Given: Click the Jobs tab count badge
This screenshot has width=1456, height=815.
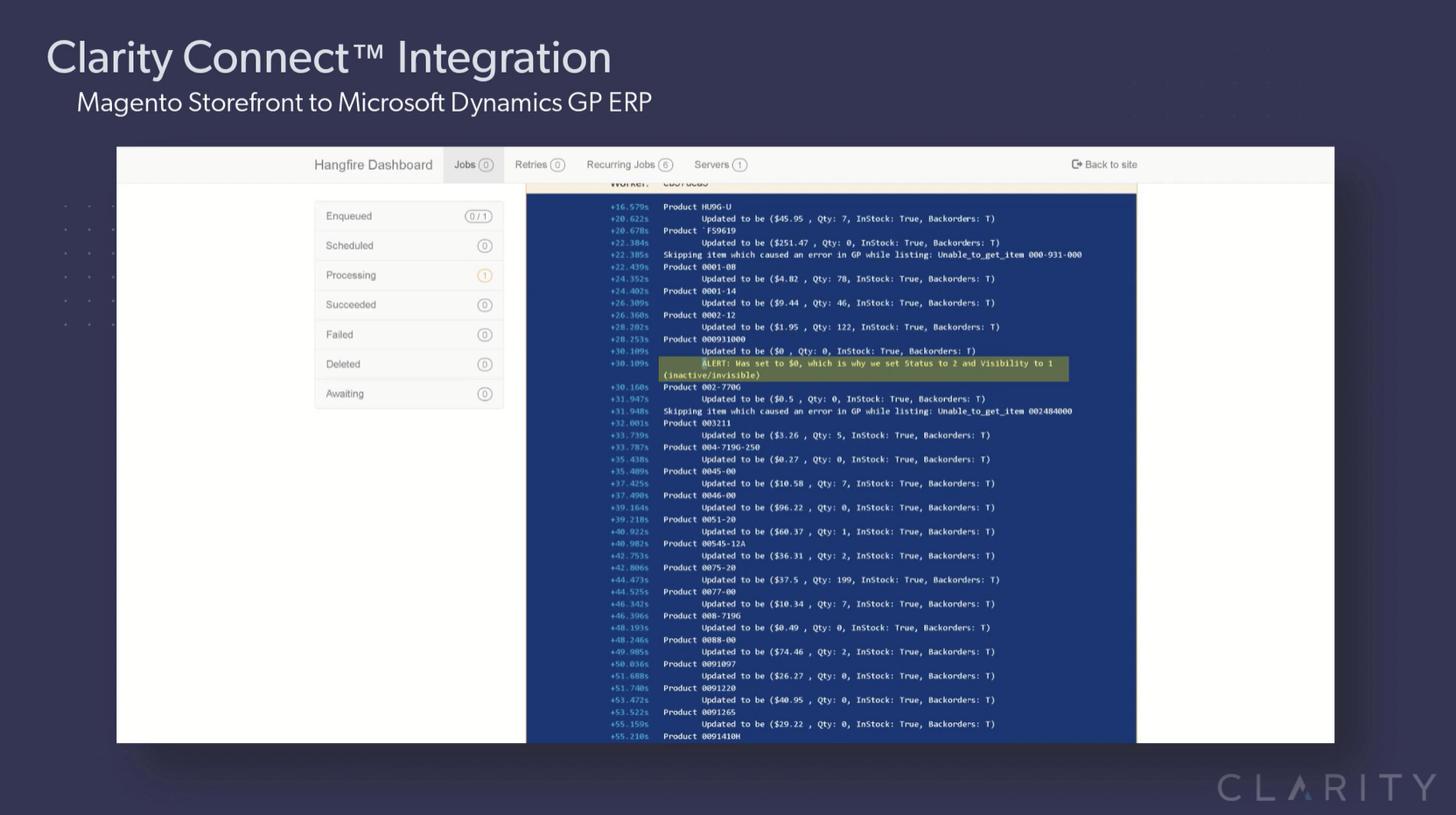Looking at the screenshot, I should pos(486,165).
